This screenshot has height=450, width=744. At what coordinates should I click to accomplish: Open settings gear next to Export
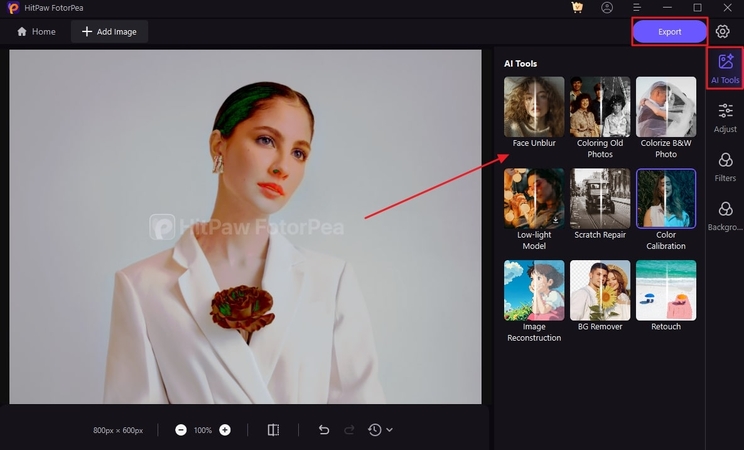tap(722, 31)
